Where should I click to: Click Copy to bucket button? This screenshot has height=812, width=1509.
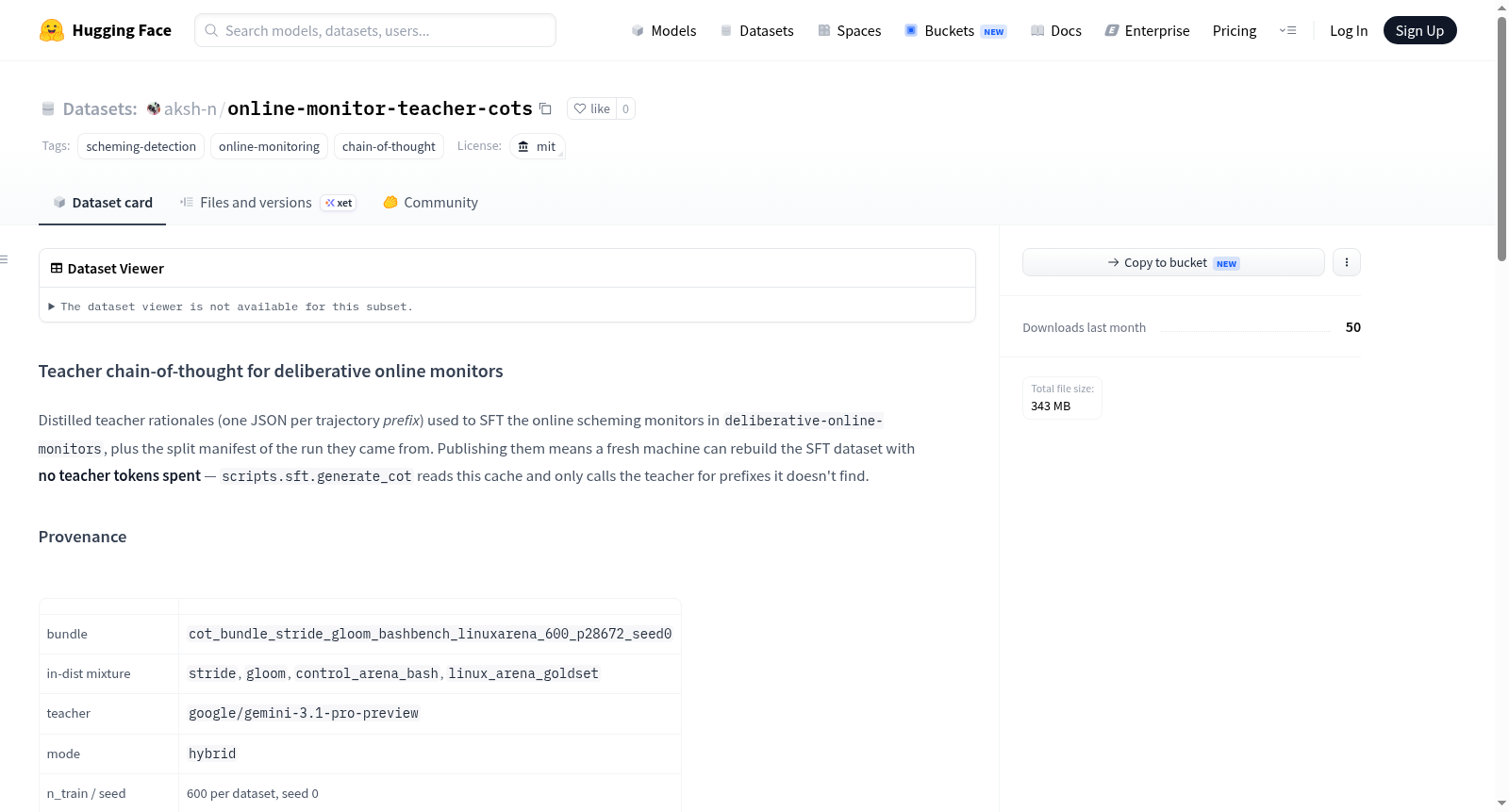[x=1173, y=262]
